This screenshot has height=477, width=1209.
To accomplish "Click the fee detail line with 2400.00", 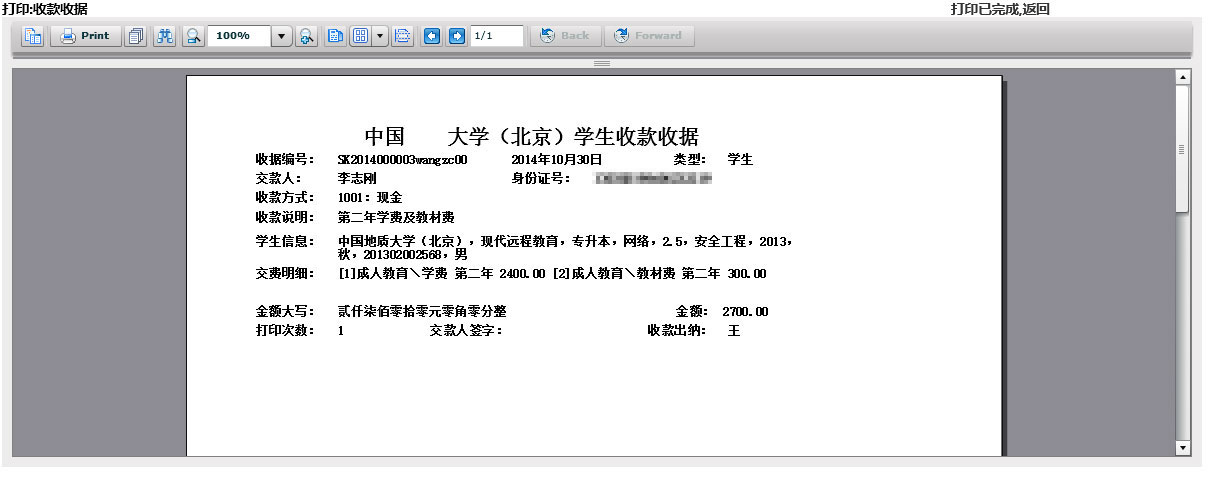I will (x=552, y=274).
